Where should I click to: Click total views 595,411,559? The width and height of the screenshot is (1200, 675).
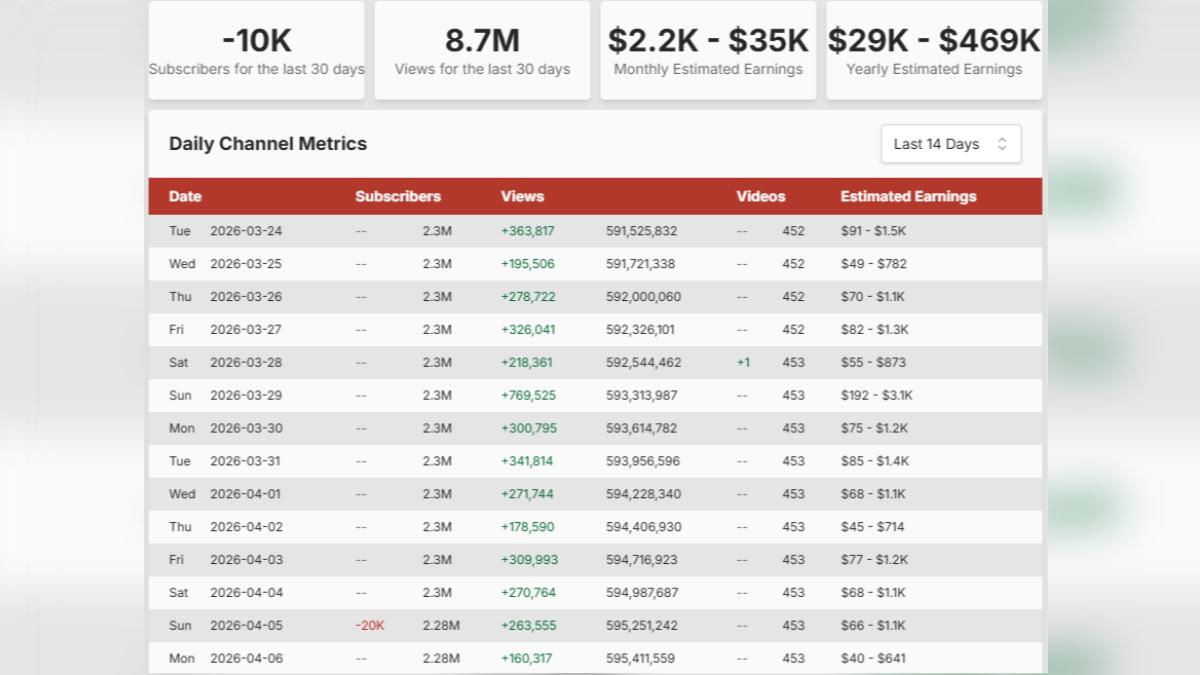pyautogui.click(x=640, y=658)
